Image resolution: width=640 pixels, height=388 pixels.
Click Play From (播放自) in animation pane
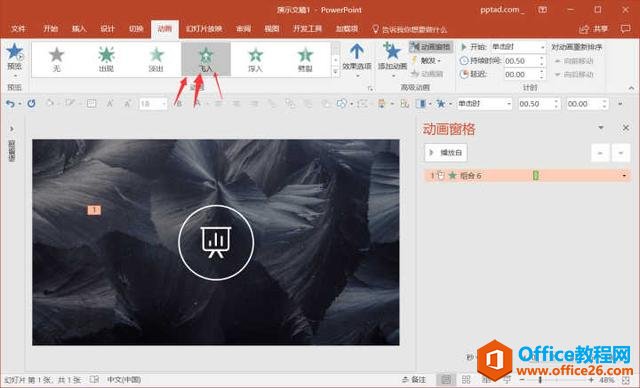click(446, 153)
